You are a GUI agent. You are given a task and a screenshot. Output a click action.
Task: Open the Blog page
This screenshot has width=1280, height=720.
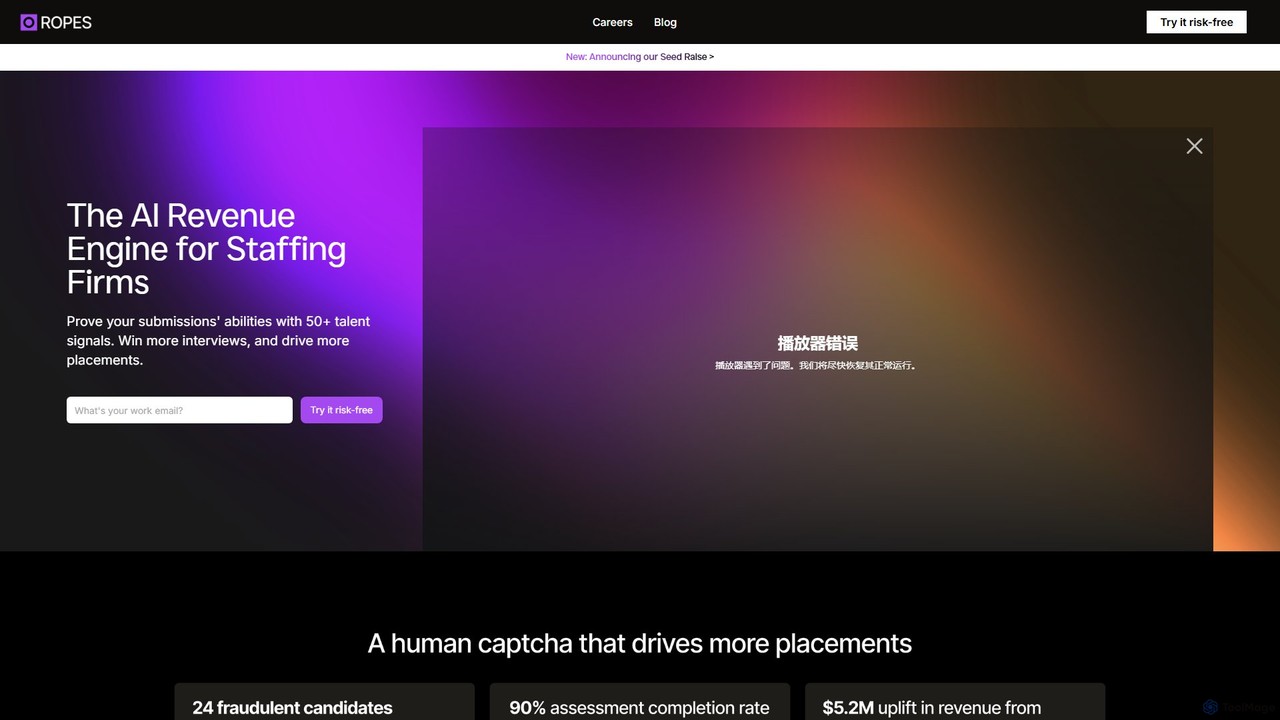click(665, 22)
